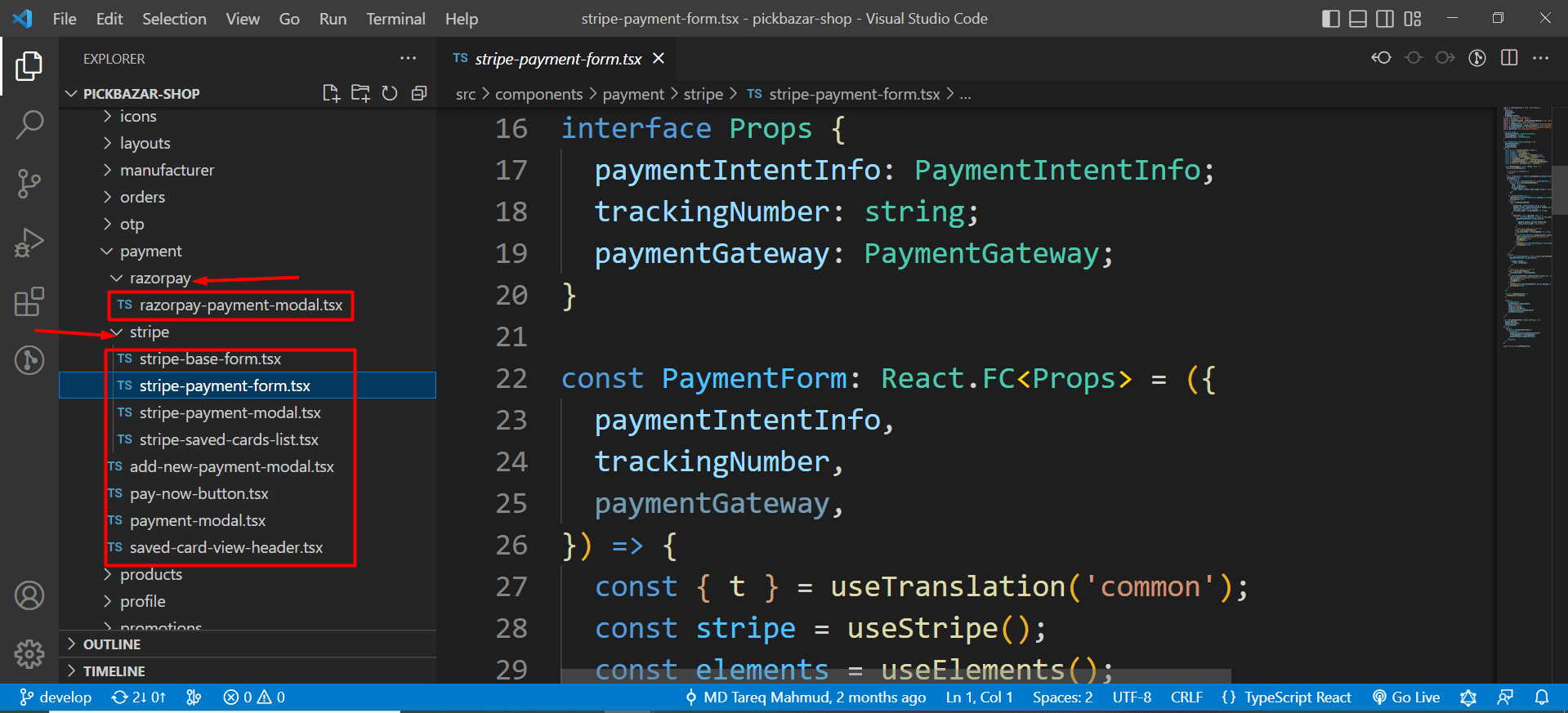Open the Source Control view
Viewport: 1568px width, 713px height.
(x=29, y=184)
